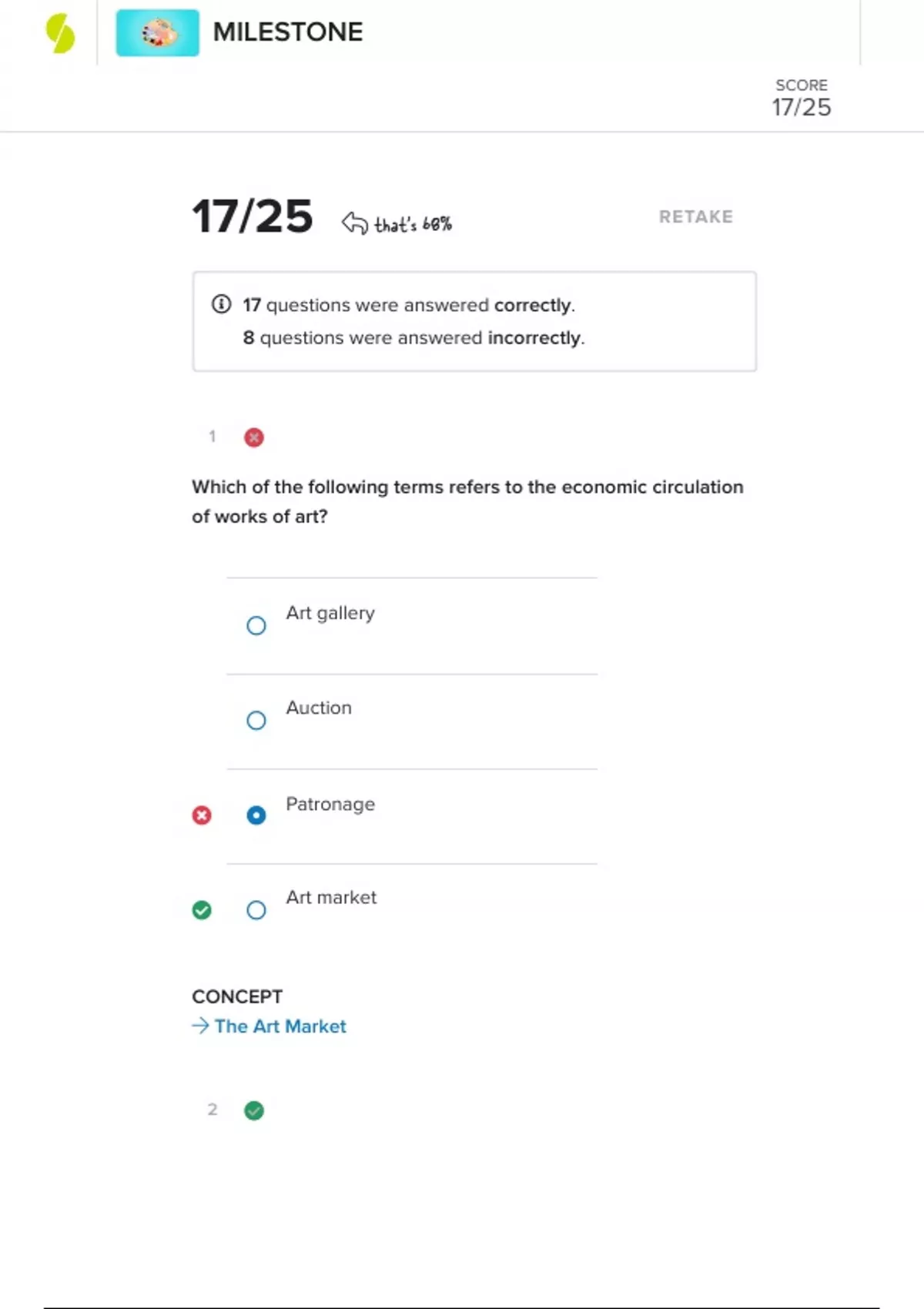Image resolution: width=924 pixels, height=1309 pixels.
Task: Click the question 1 number label
Action: [x=213, y=437]
